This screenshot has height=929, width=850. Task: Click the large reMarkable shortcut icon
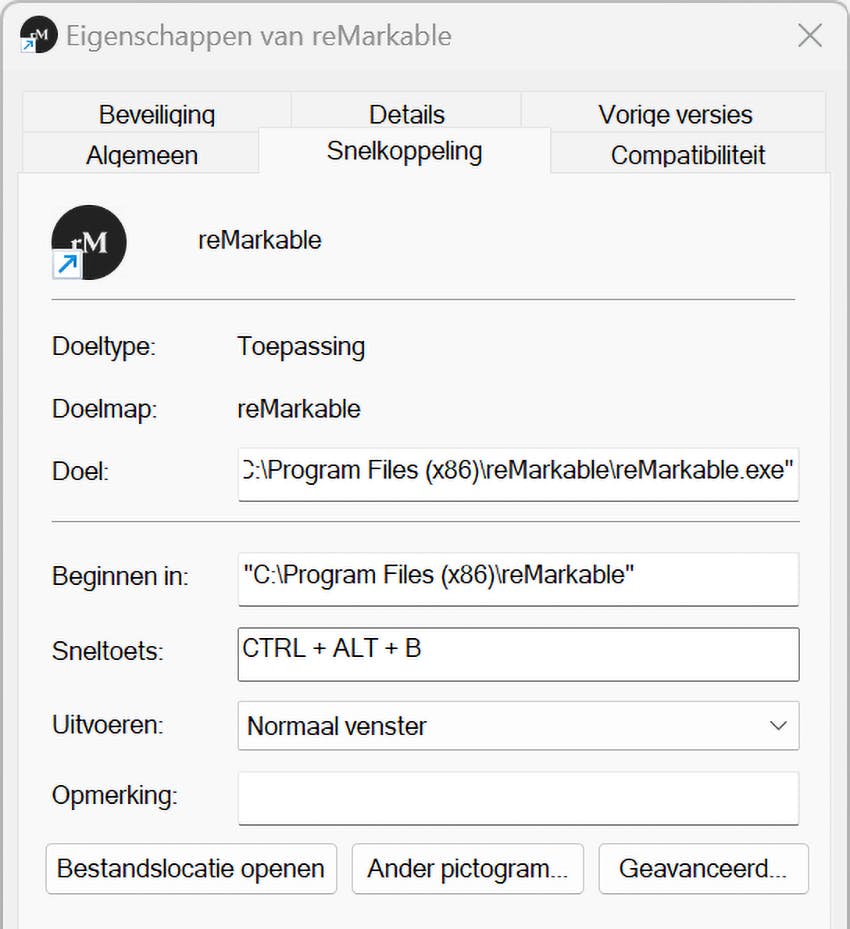(89, 242)
